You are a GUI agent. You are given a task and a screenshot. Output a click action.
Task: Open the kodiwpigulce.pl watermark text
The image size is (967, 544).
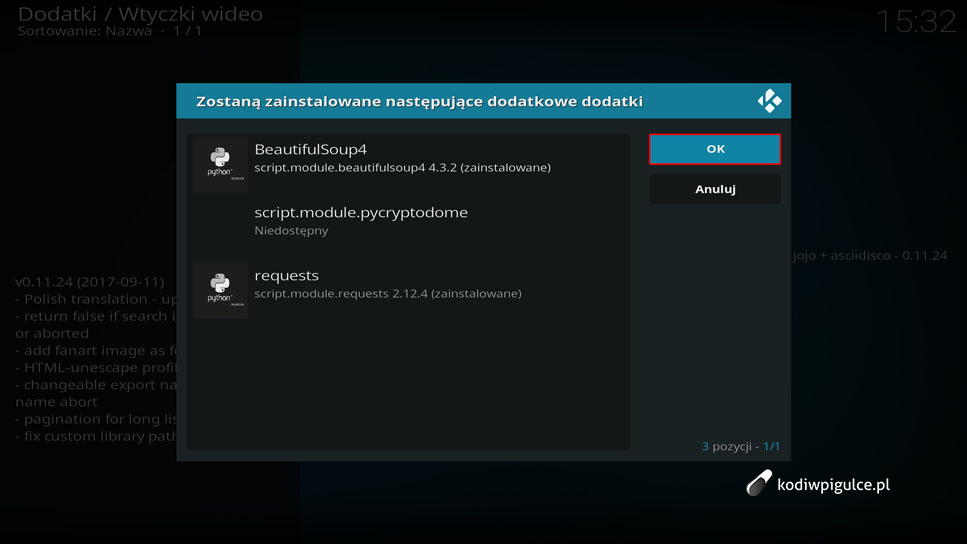(x=833, y=485)
